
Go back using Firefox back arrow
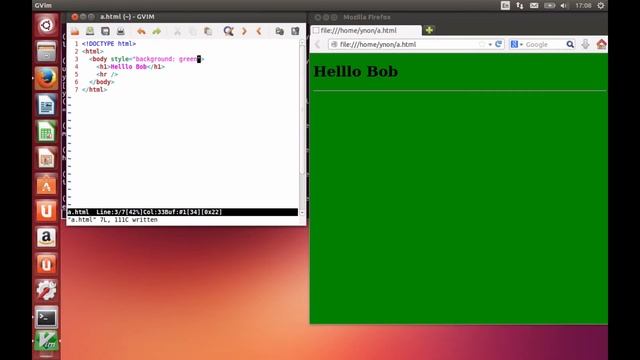point(318,44)
